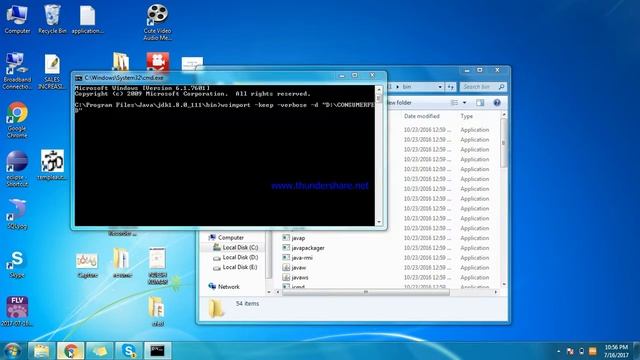The width and height of the screenshot is (640, 360).
Task: Open the folder icon beside the Capture icon
Action: [x=122, y=262]
